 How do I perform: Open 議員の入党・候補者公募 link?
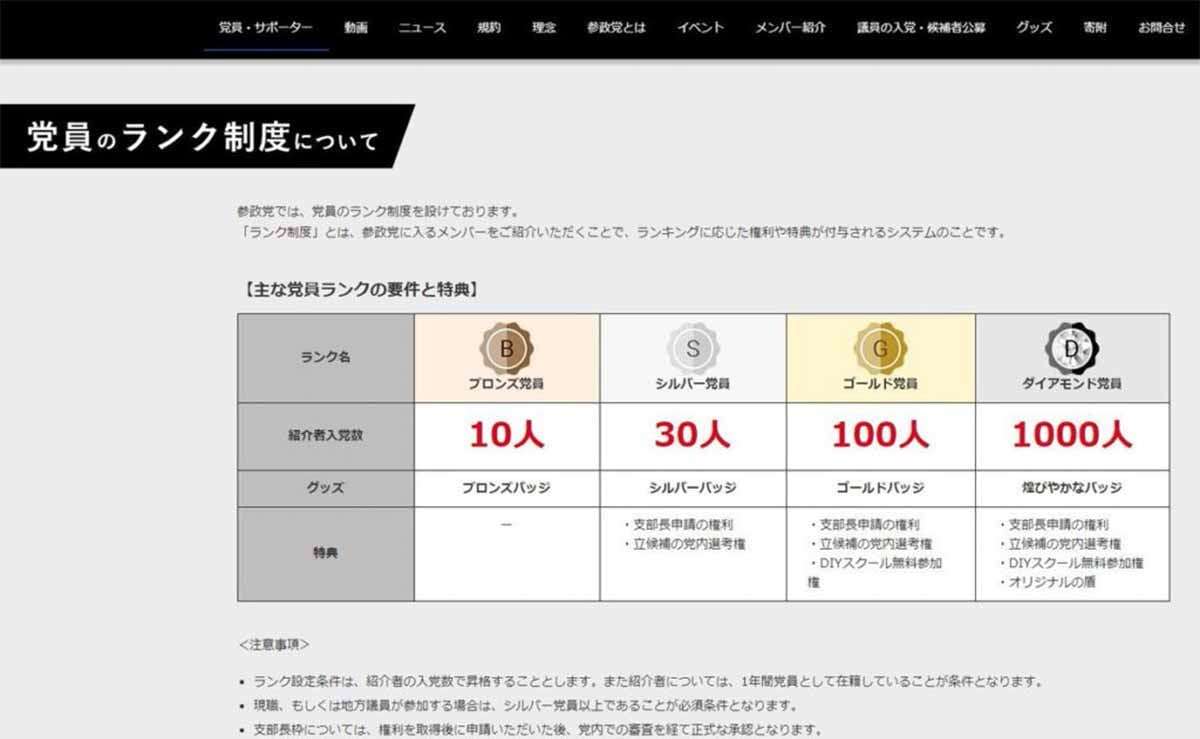(921, 28)
